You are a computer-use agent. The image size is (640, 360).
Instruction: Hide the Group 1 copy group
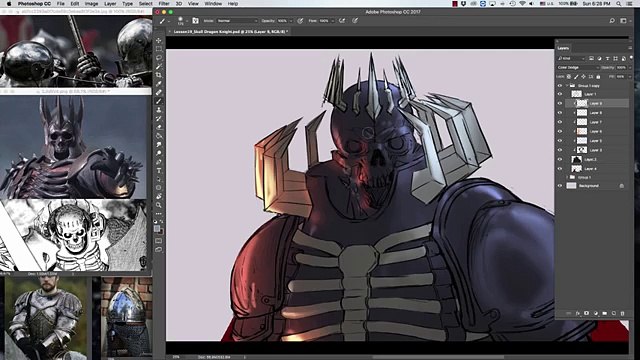click(x=560, y=85)
